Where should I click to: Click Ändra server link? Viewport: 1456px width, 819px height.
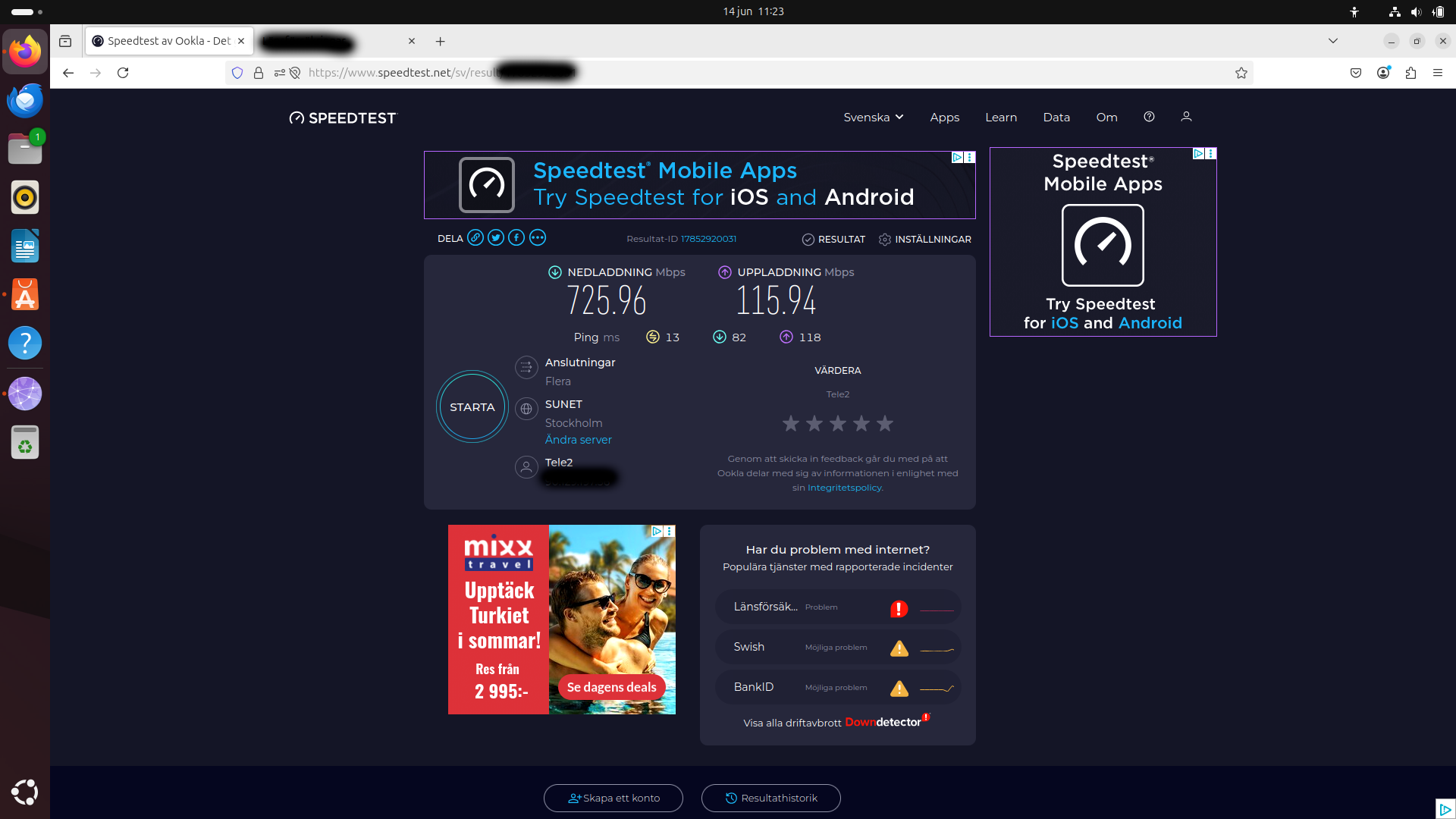pyautogui.click(x=578, y=440)
